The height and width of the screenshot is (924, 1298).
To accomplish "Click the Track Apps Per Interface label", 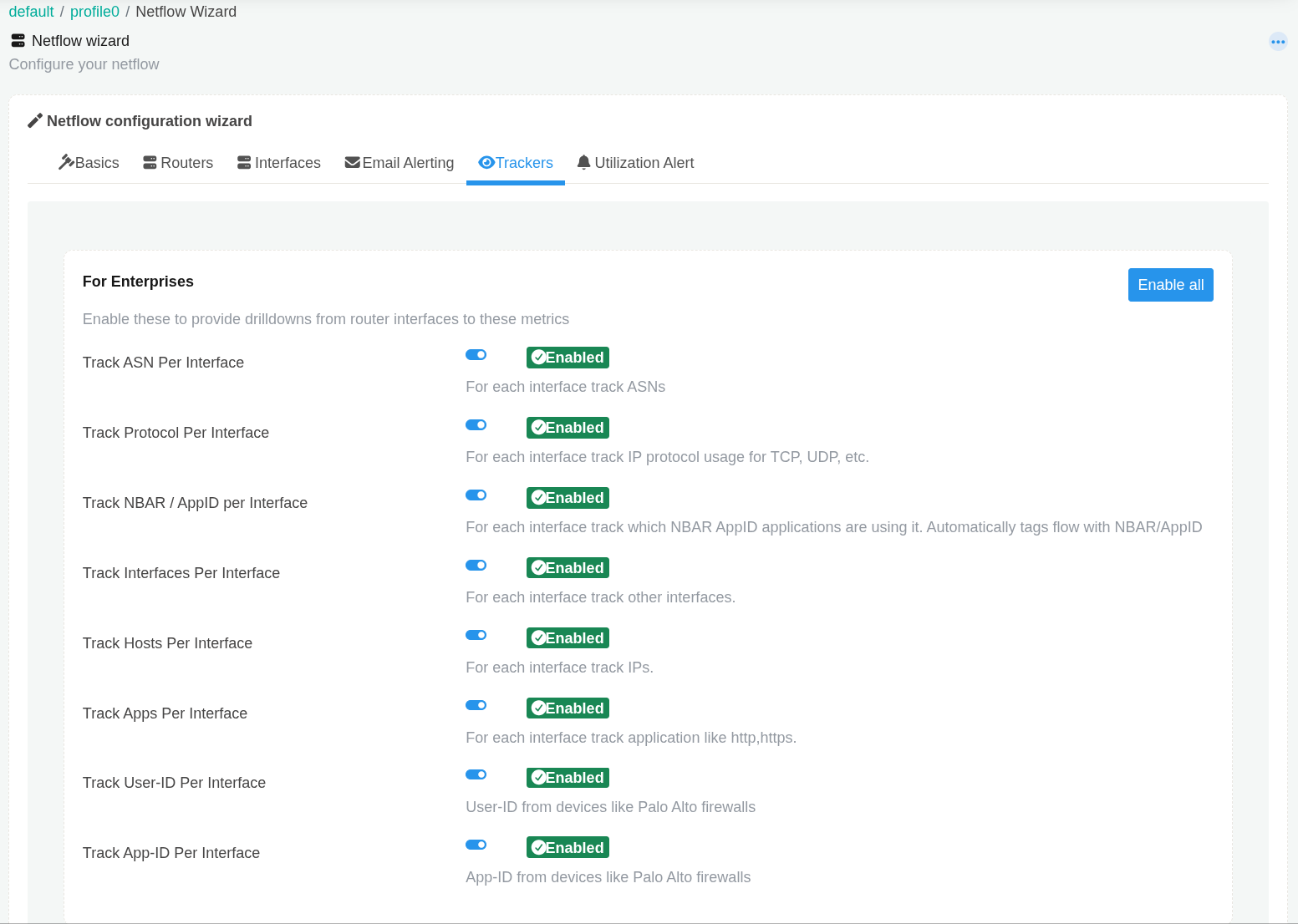I will coord(165,713).
